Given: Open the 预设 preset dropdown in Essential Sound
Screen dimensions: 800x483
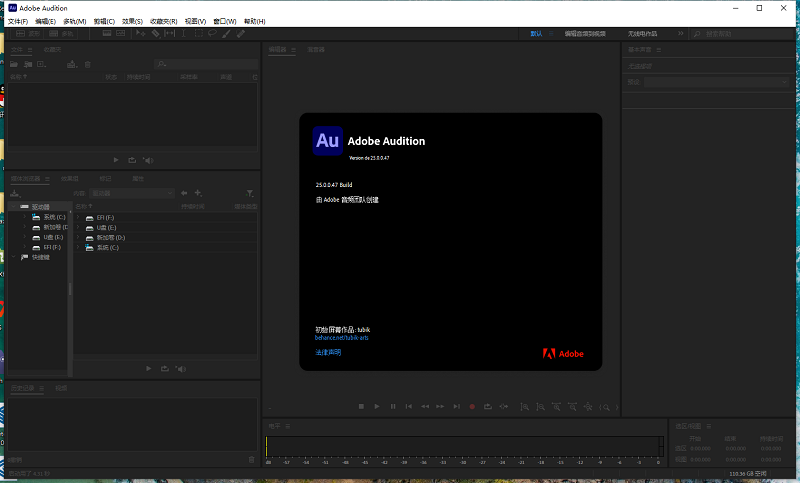Looking at the screenshot, I should pos(714,81).
